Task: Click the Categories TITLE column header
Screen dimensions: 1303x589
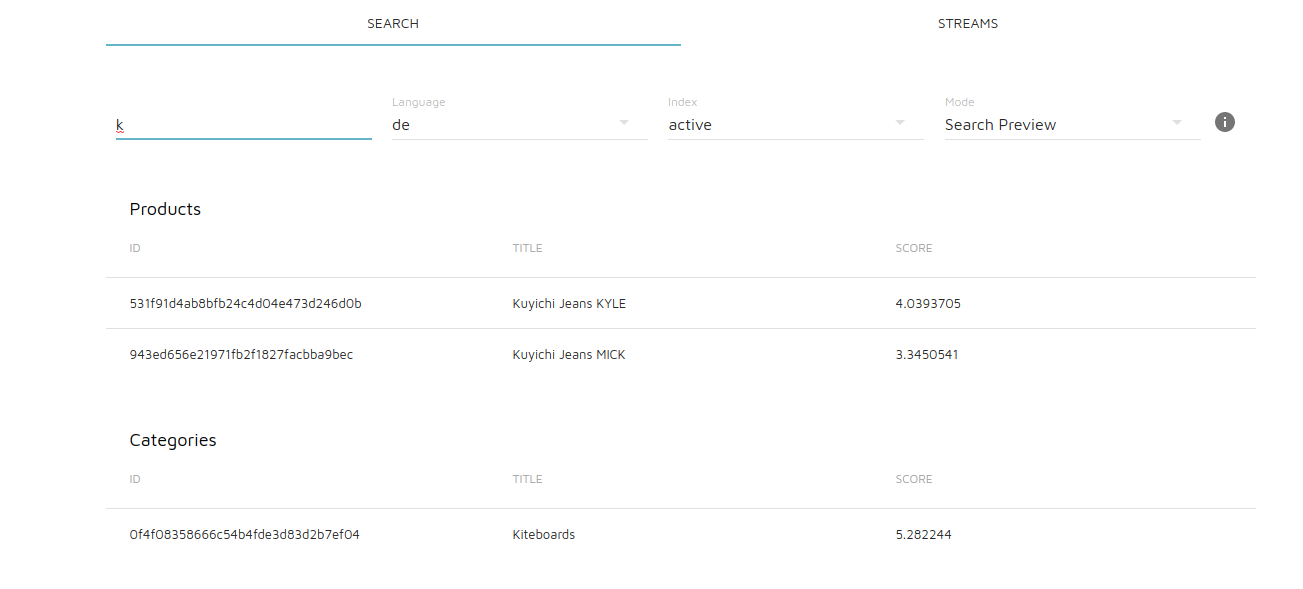Action: pos(527,479)
